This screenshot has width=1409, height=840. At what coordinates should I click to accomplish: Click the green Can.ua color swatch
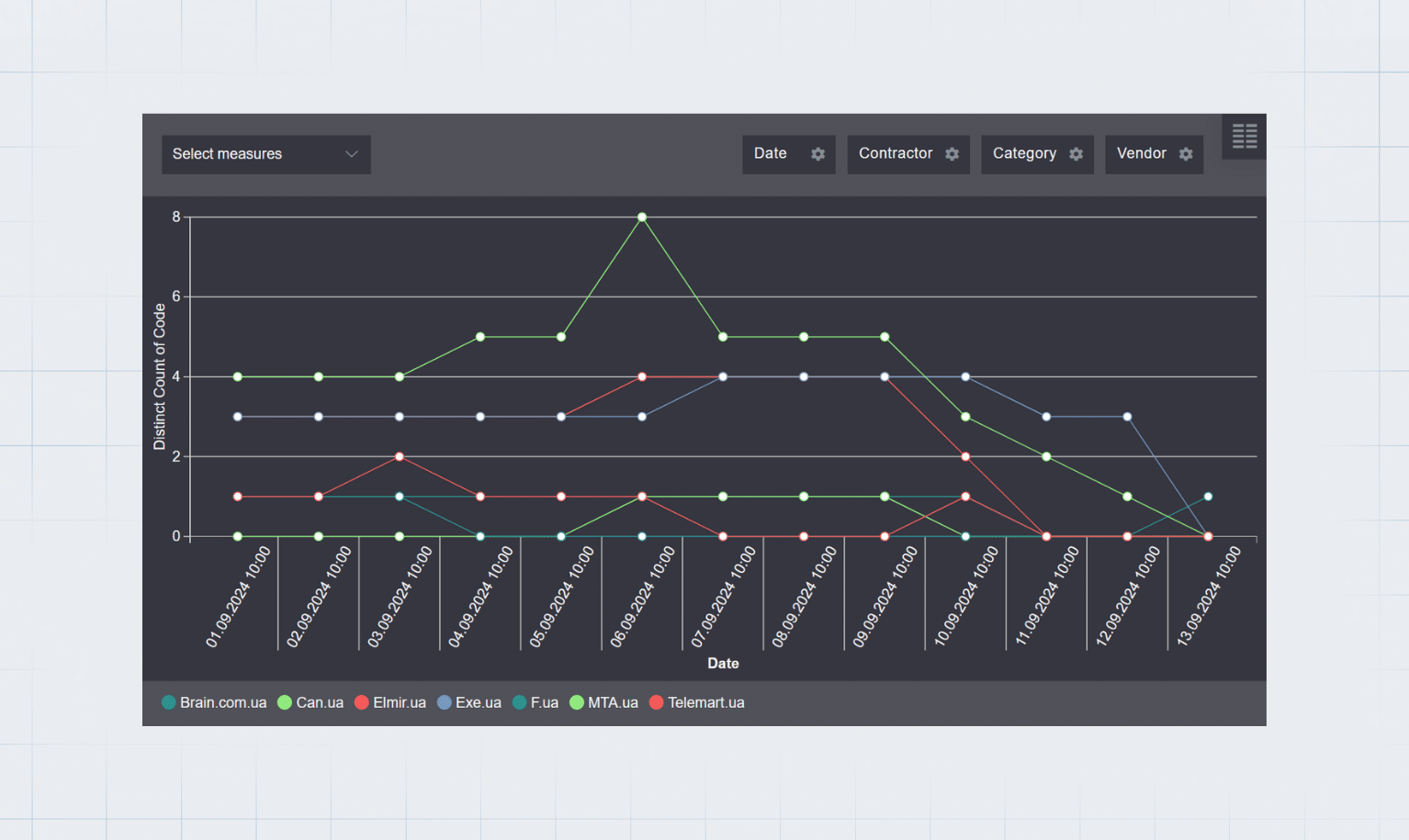[x=284, y=702]
